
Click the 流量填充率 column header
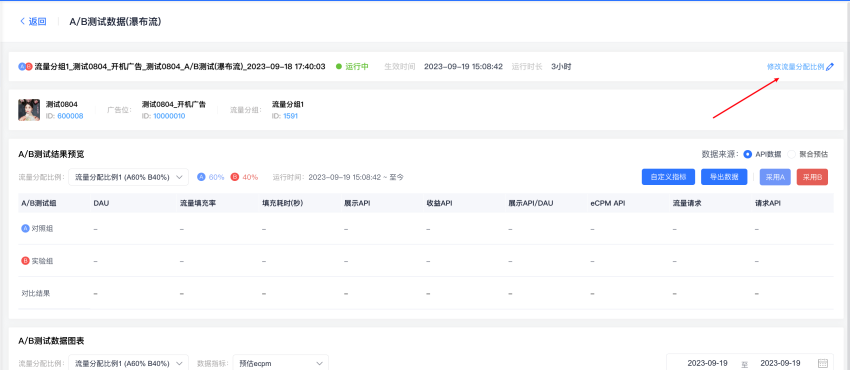click(198, 203)
